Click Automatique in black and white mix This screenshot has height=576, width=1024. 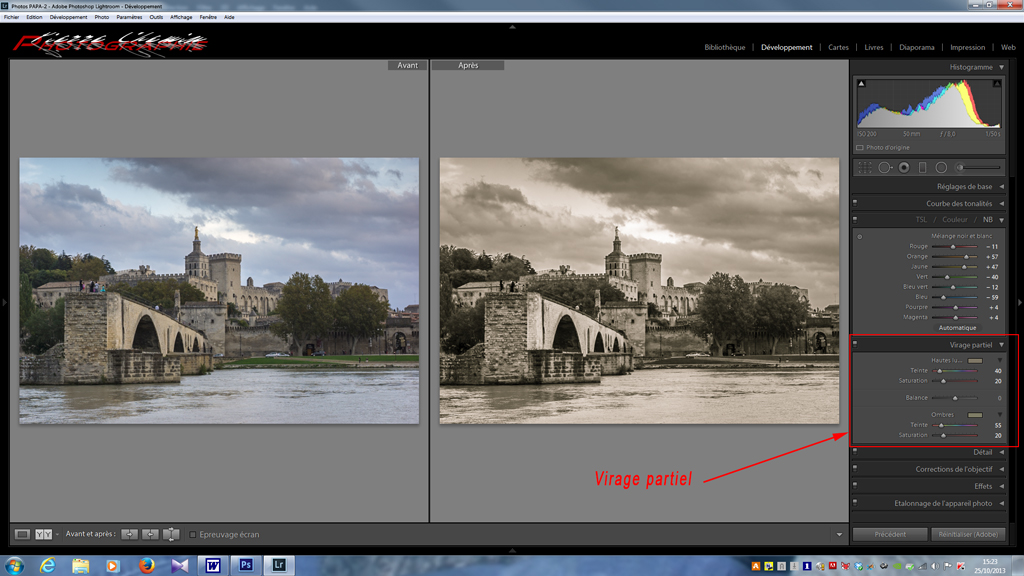pyautogui.click(x=957, y=328)
